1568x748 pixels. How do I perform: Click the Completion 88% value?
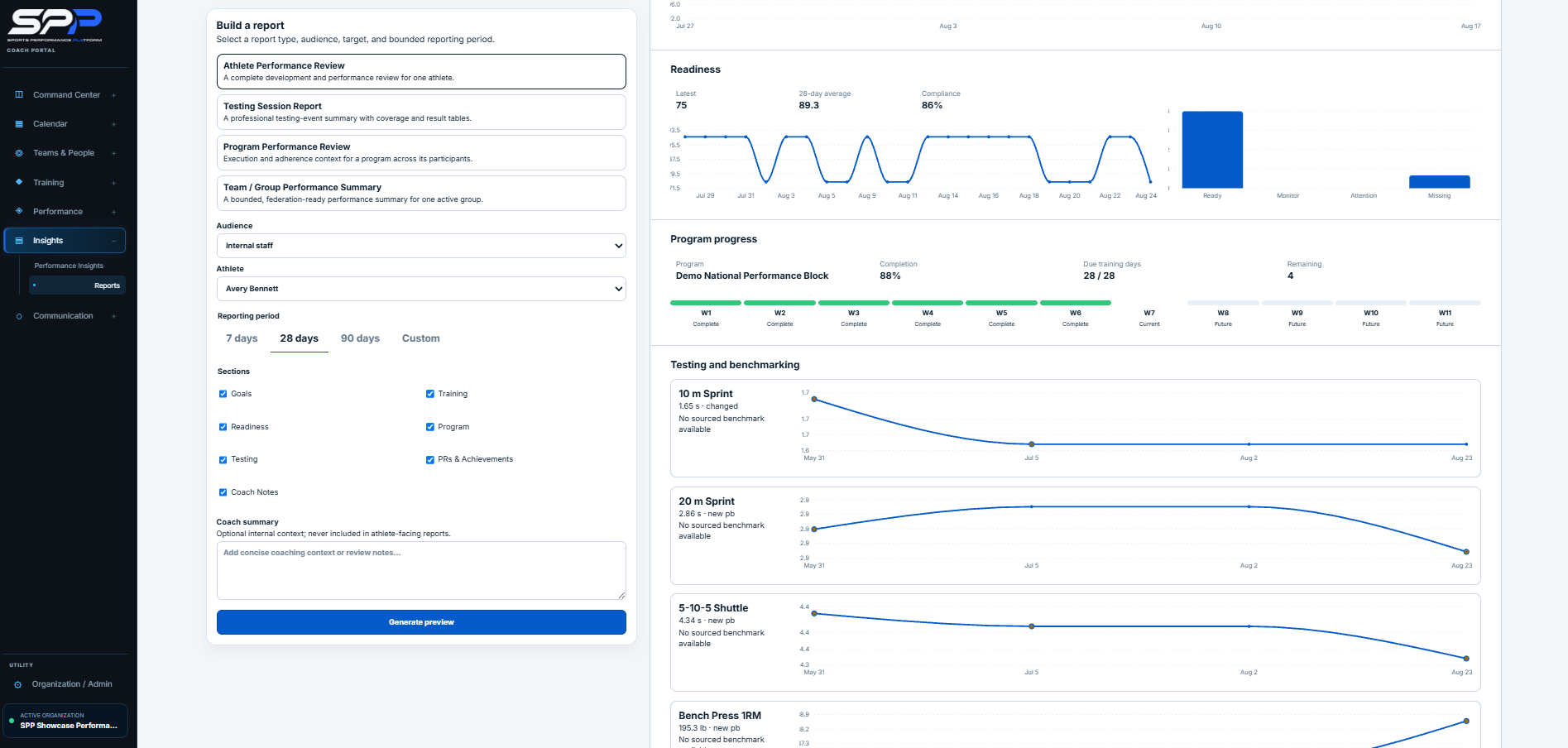tap(889, 276)
